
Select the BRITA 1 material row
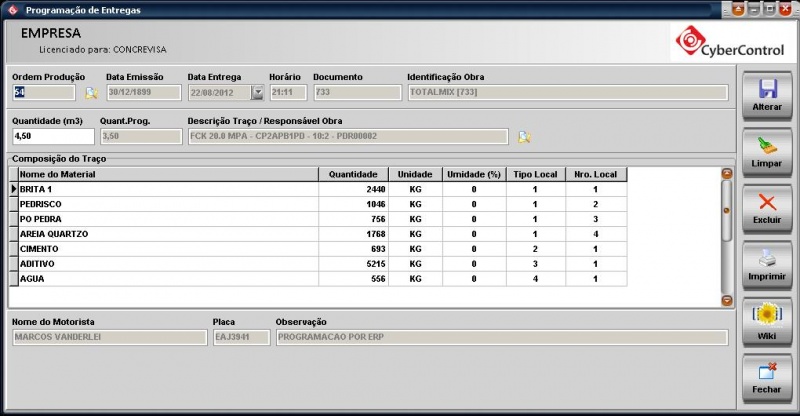click(168, 189)
